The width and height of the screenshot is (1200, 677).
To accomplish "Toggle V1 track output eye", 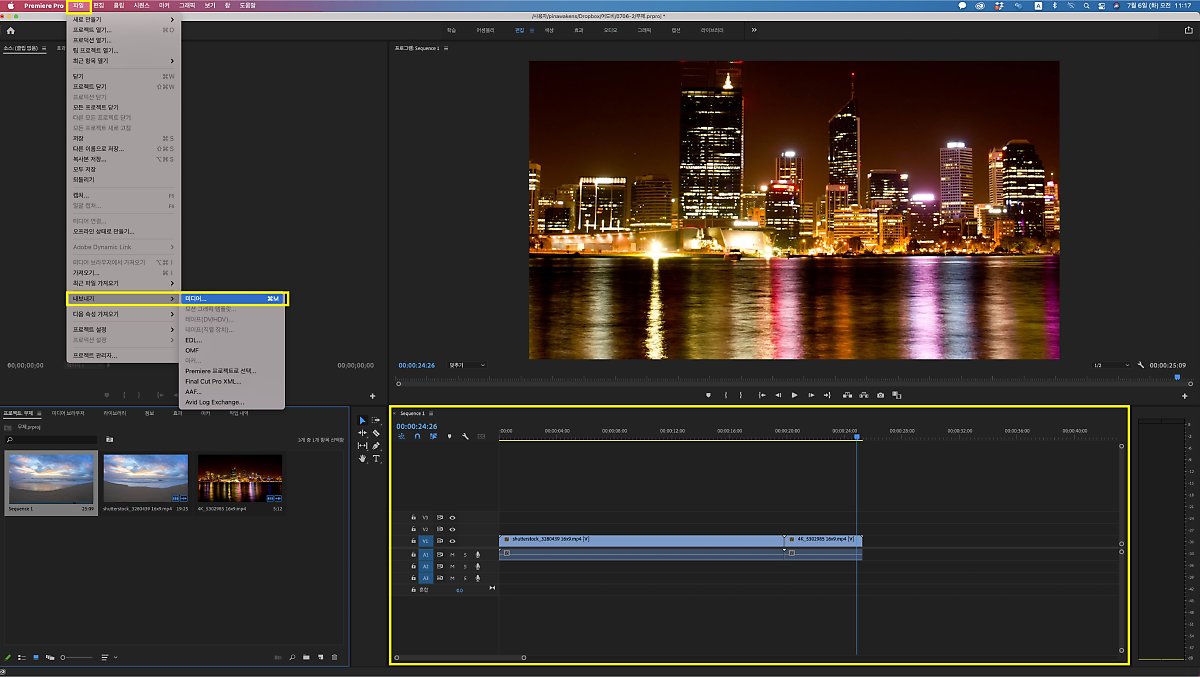I will point(452,541).
